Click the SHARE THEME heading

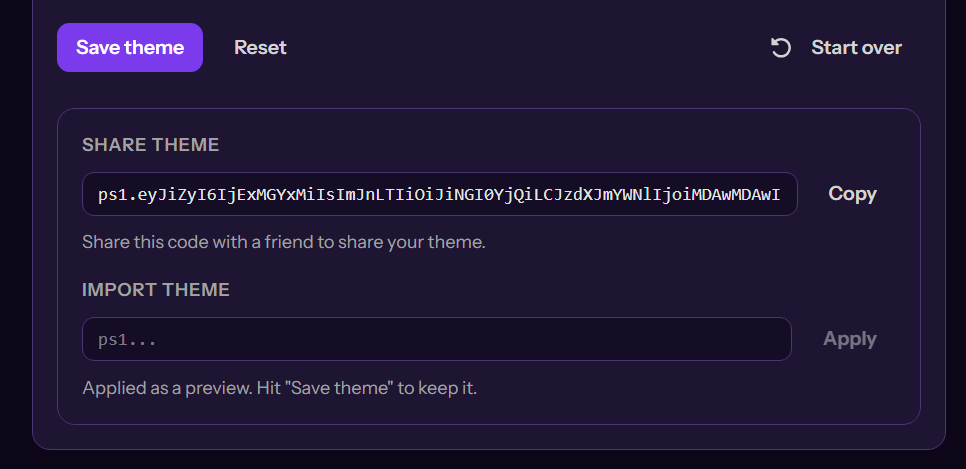point(150,145)
